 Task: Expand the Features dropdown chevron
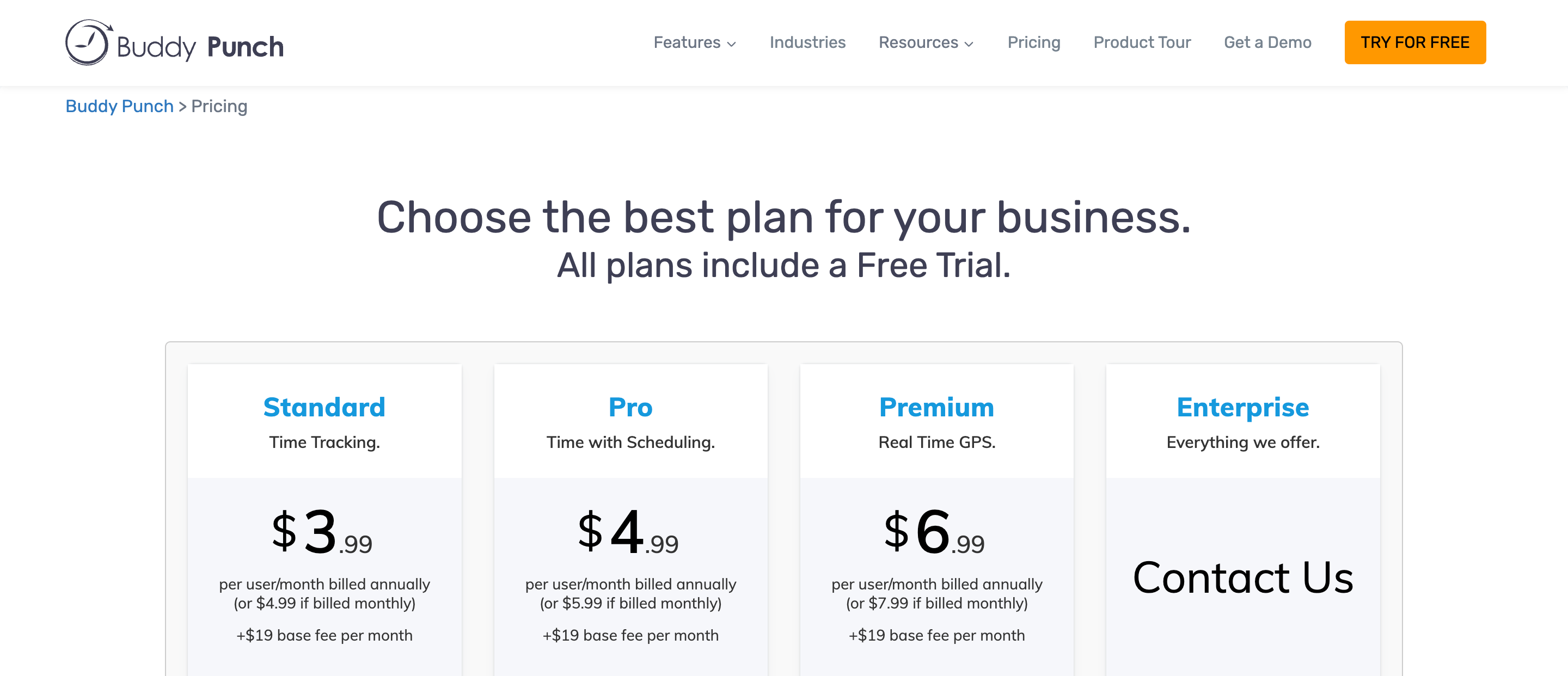coord(732,44)
